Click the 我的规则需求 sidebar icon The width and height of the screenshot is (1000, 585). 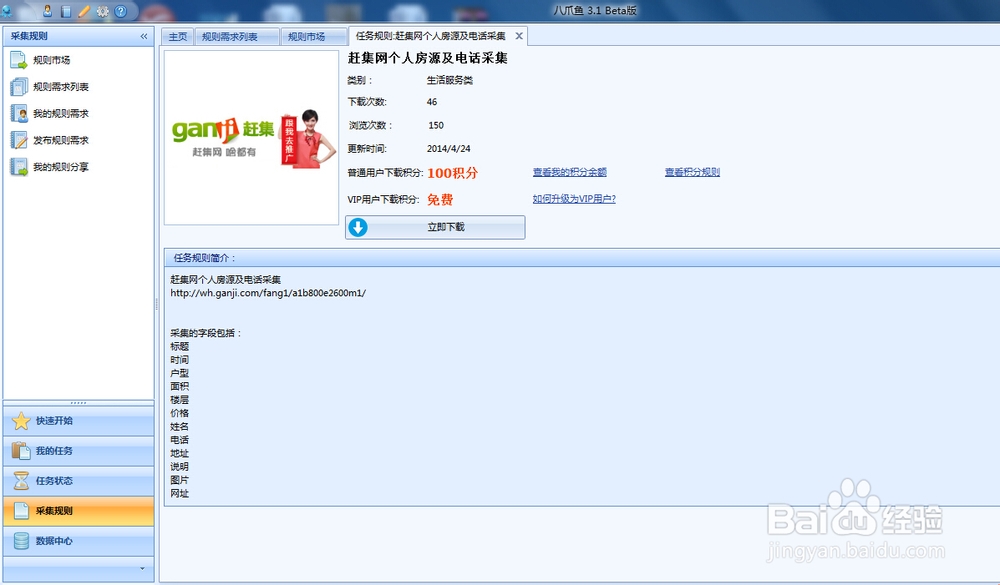click(x=18, y=114)
